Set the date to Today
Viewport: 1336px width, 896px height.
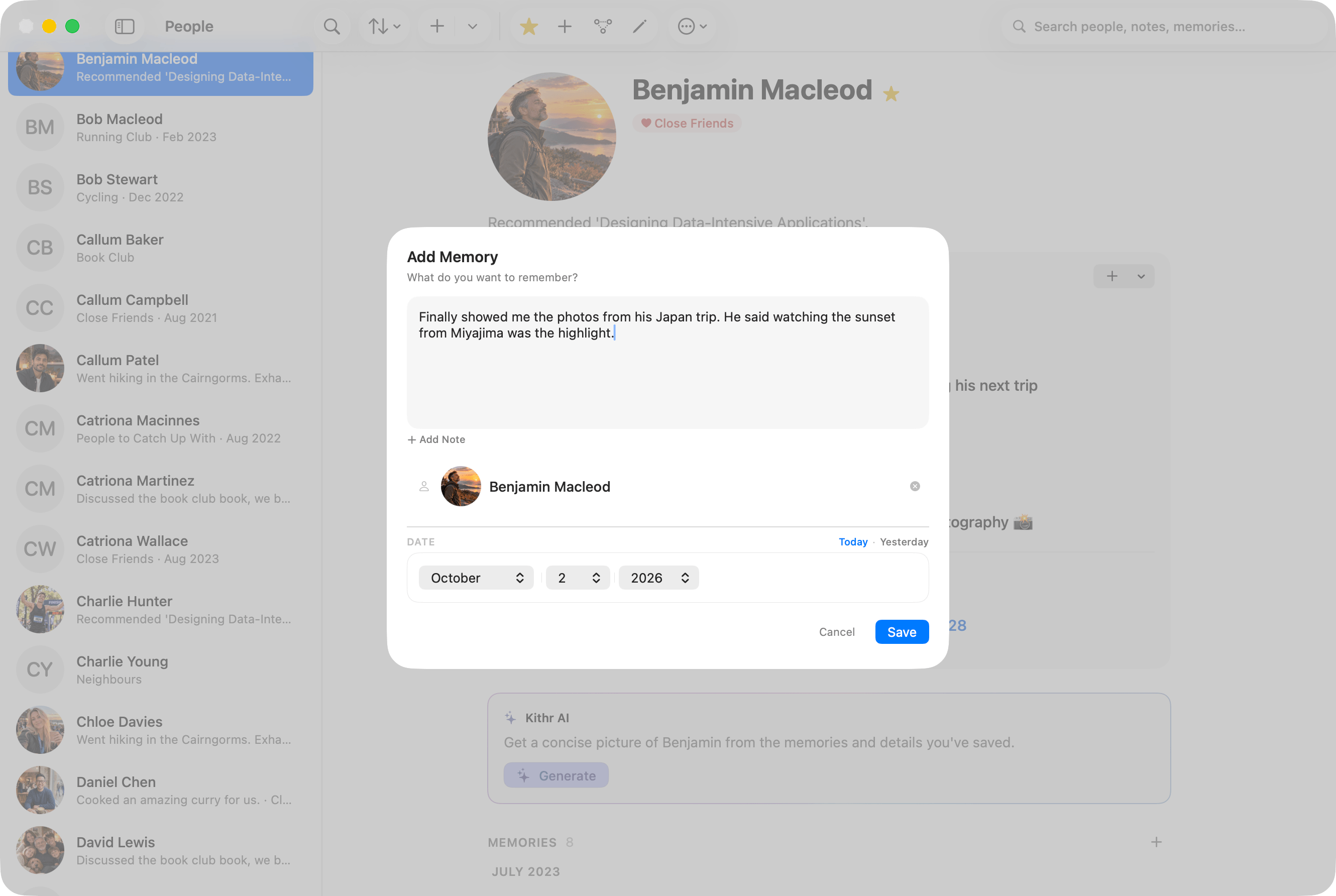tap(852, 542)
